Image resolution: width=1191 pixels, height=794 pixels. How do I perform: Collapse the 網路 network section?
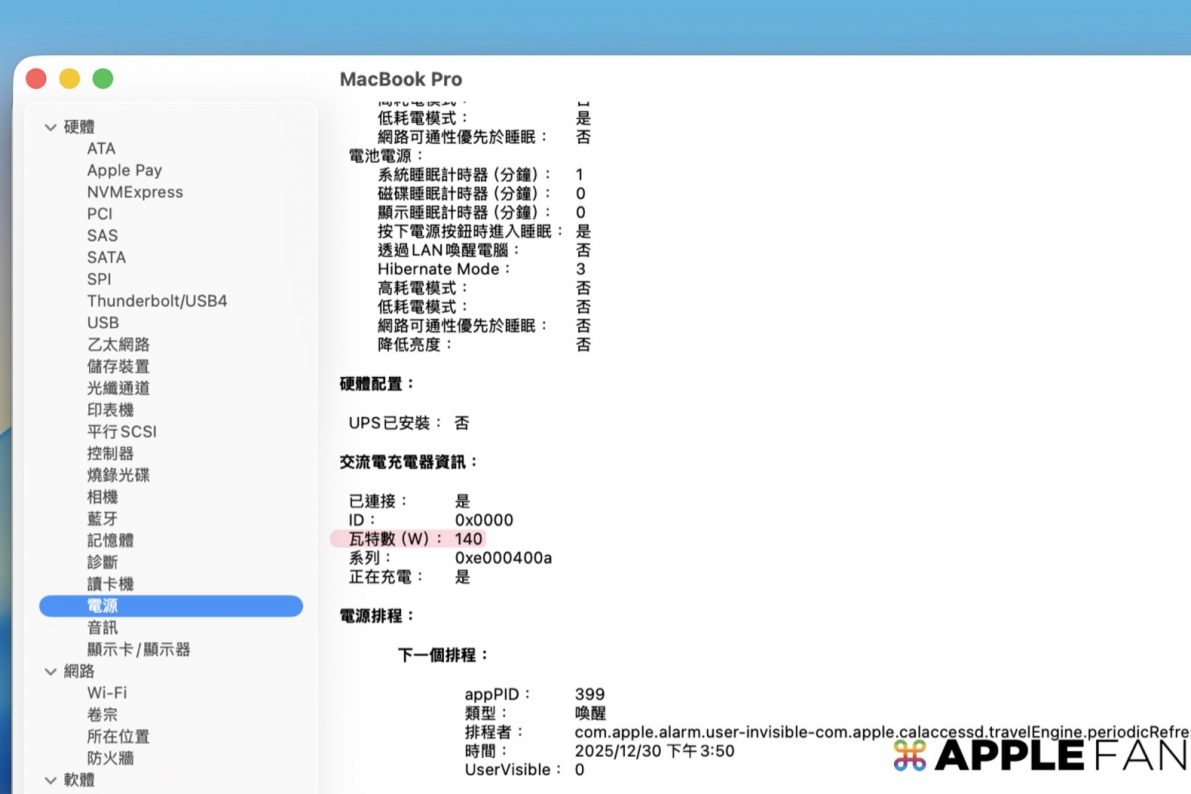(x=51, y=672)
